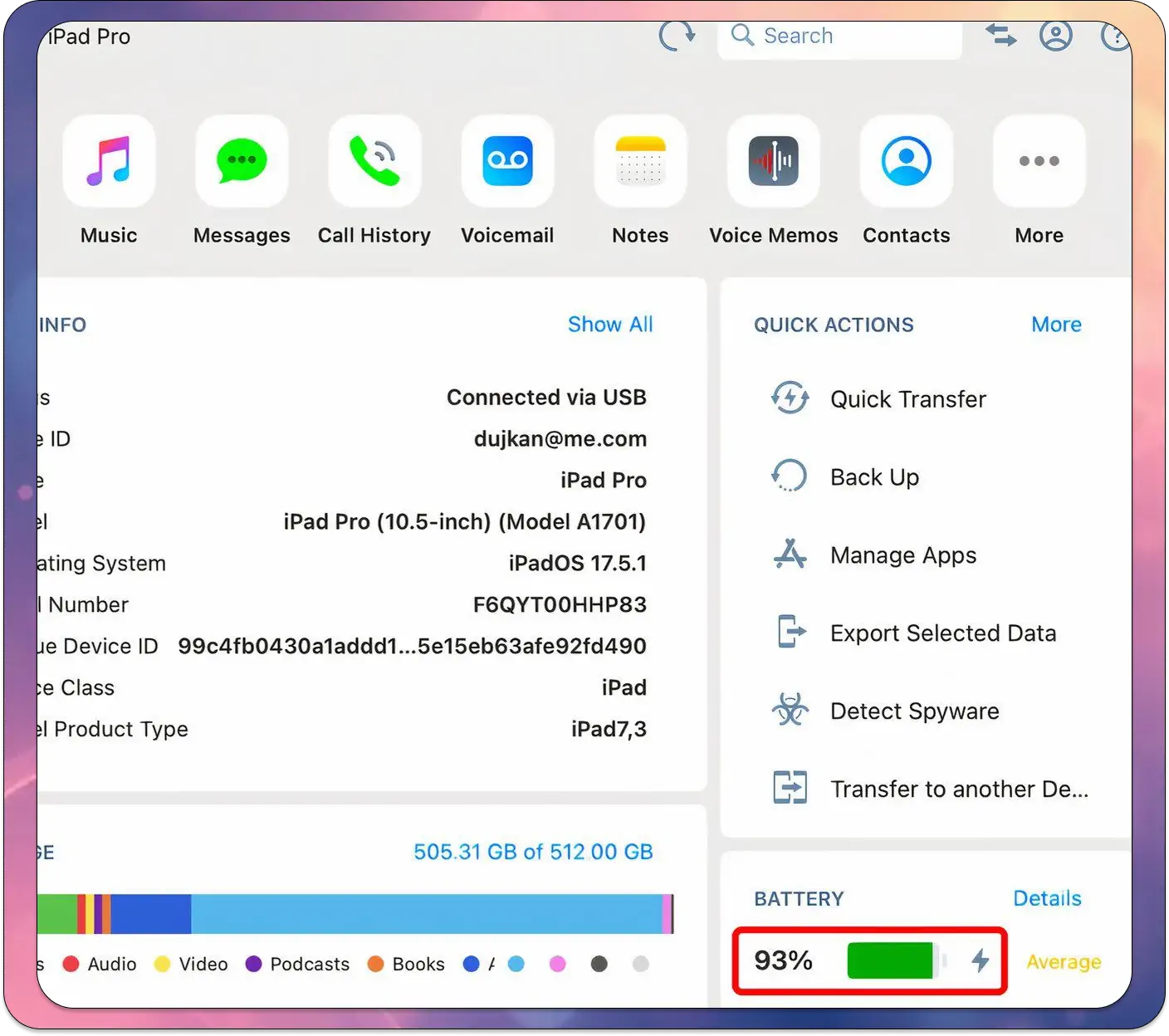The image size is (1169, 1036).
Task: Open battery Details link
Action: click(x=1047, y=898)
